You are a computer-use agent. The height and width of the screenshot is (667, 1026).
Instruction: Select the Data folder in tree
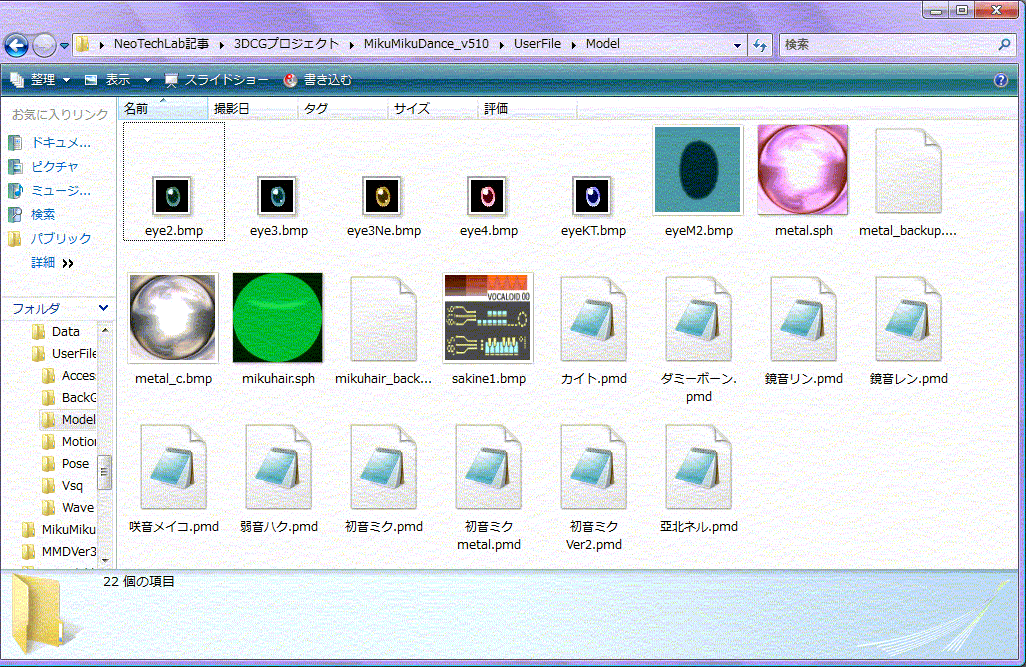pos(56,331)
